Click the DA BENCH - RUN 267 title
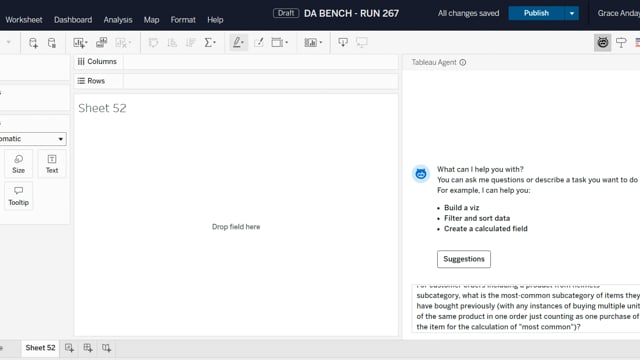This screenshot has width=640, height=360. (351, 13)
